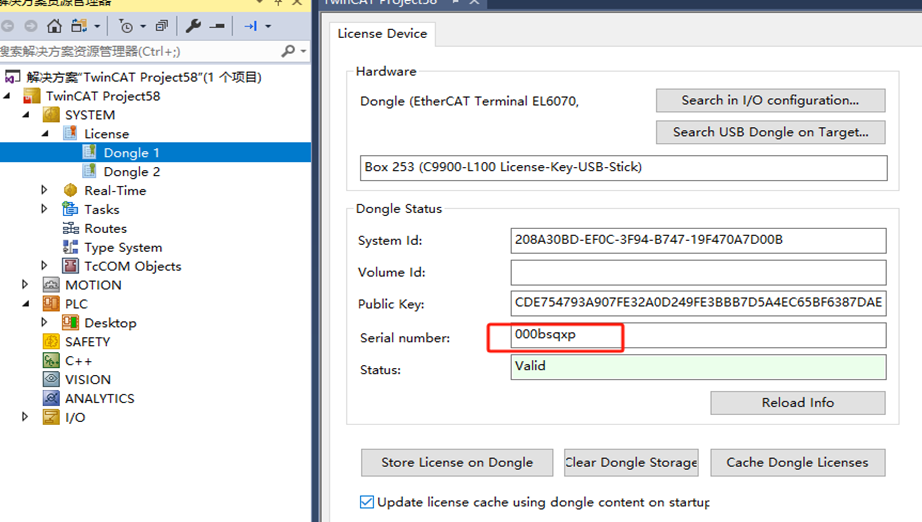Screen dimensions: 922x522
Task: Collapse the SYSTEM tree node
Action: tap(26, 115)
